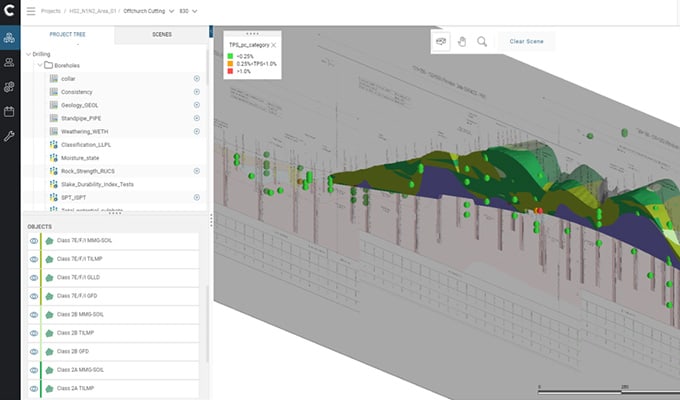680x400 pixels.
Task: Open the wrench tools icon in sidebar
Action: [x=9, y=135]
